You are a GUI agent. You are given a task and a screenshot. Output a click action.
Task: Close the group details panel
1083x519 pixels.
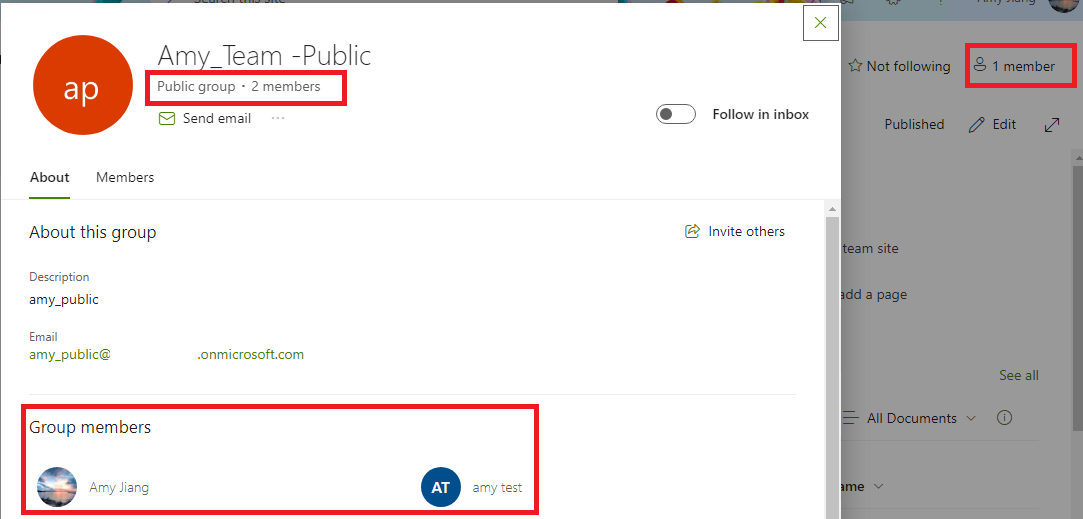tap(821, 22)
